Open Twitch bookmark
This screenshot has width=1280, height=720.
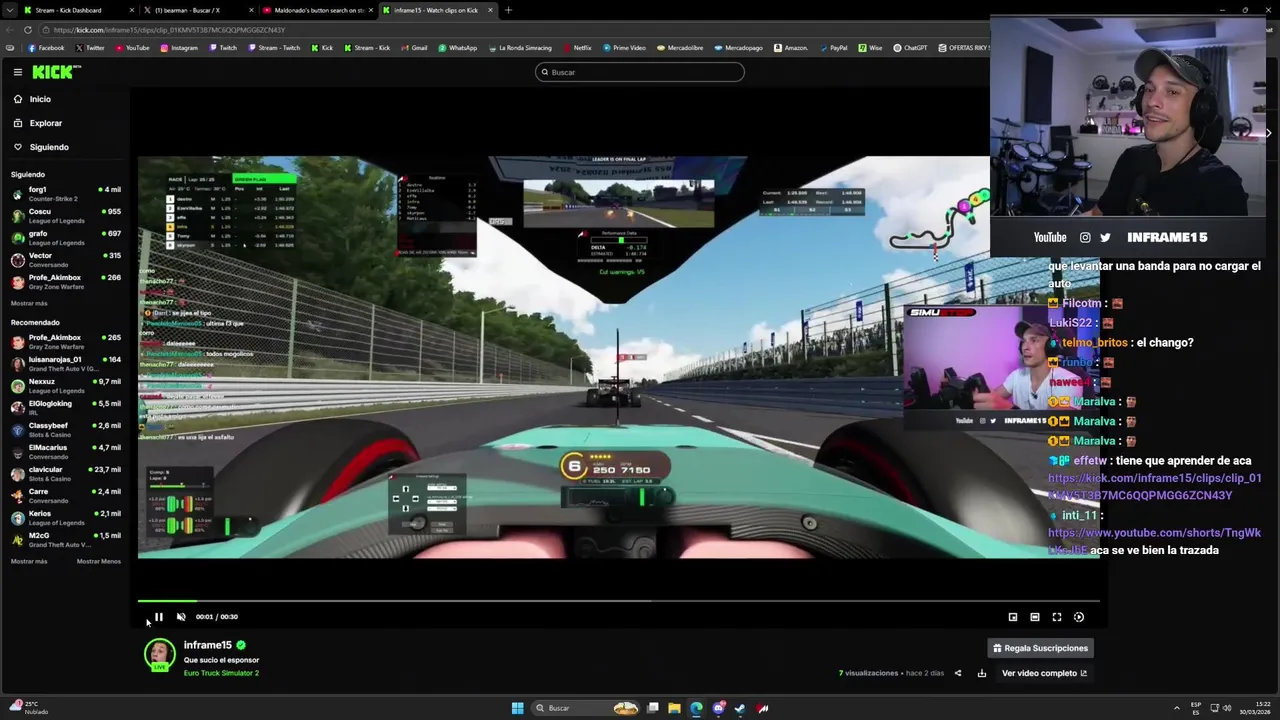(222, 48)
